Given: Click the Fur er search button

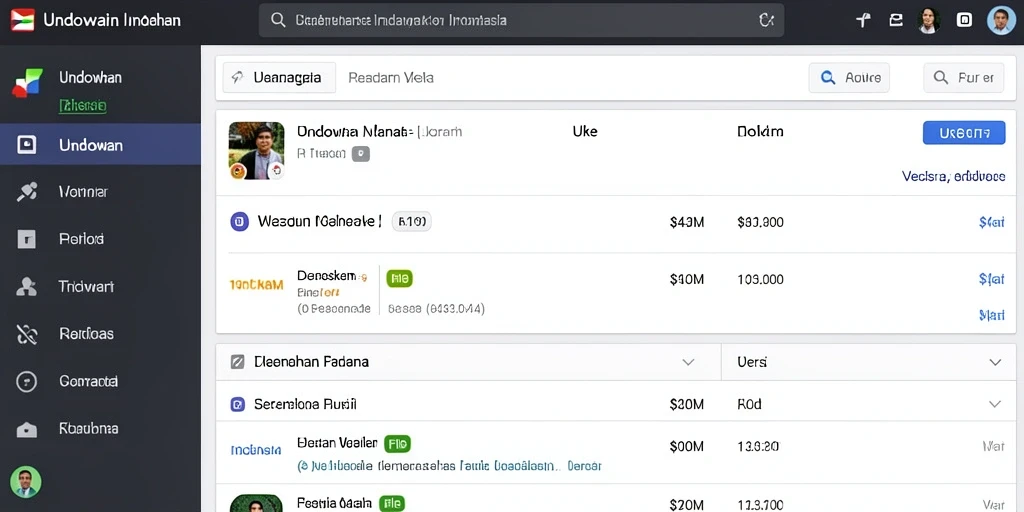Looking at the screenshot, I should pyautogui.click(x=963, y=78).
